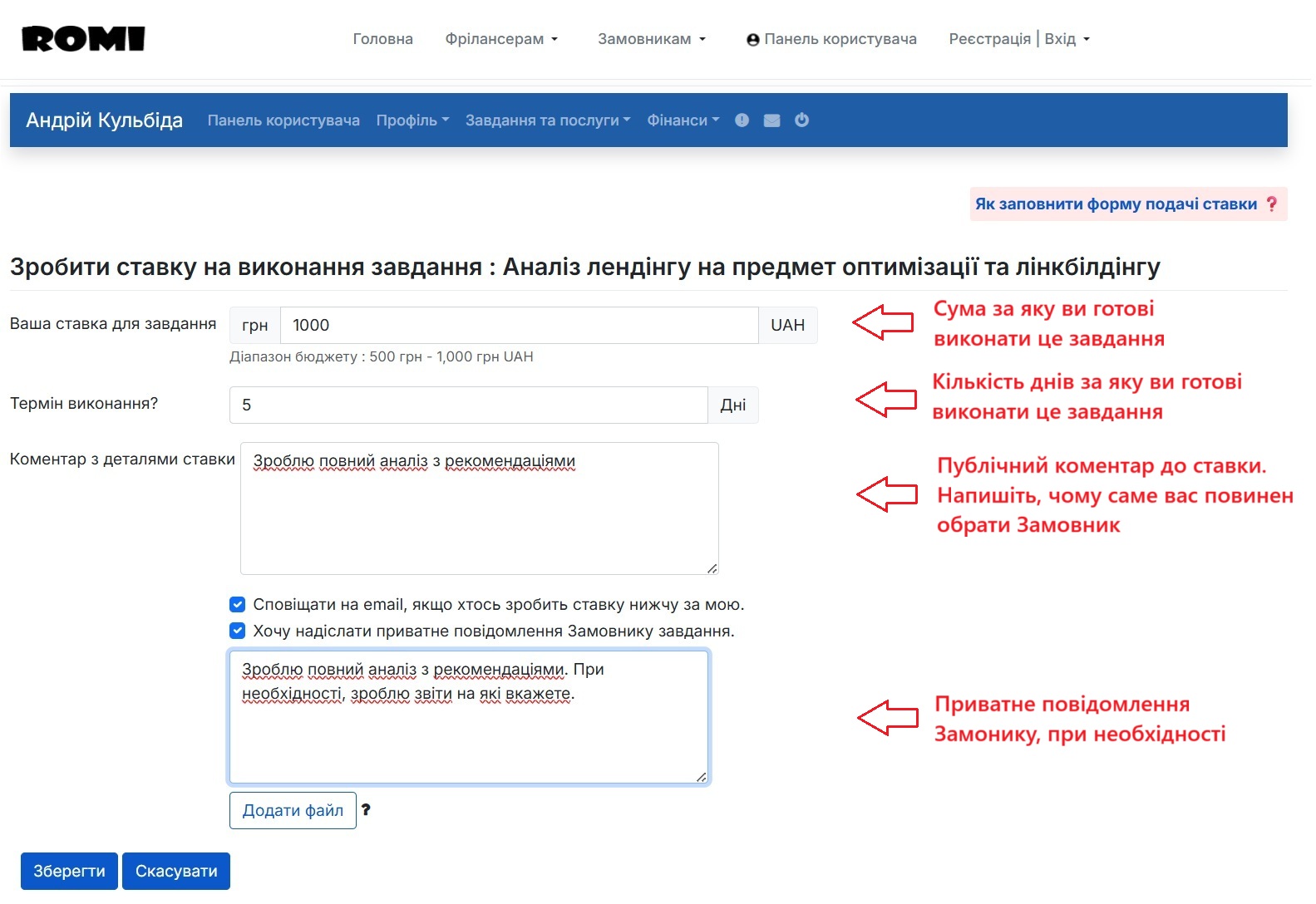Click the ROMI logo
The width and height of the screenshot is (1316, 904).
(x=83, y=39)
